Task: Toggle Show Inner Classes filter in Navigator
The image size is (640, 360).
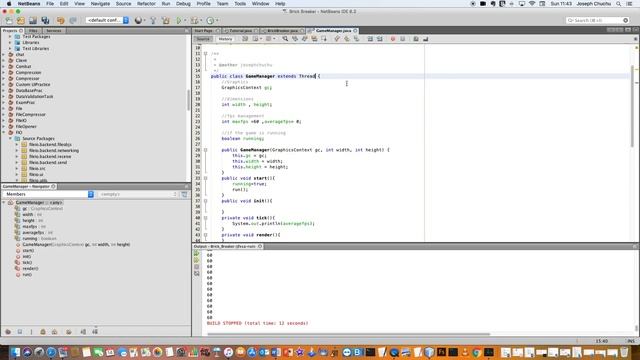Action: tap(54, 332)
